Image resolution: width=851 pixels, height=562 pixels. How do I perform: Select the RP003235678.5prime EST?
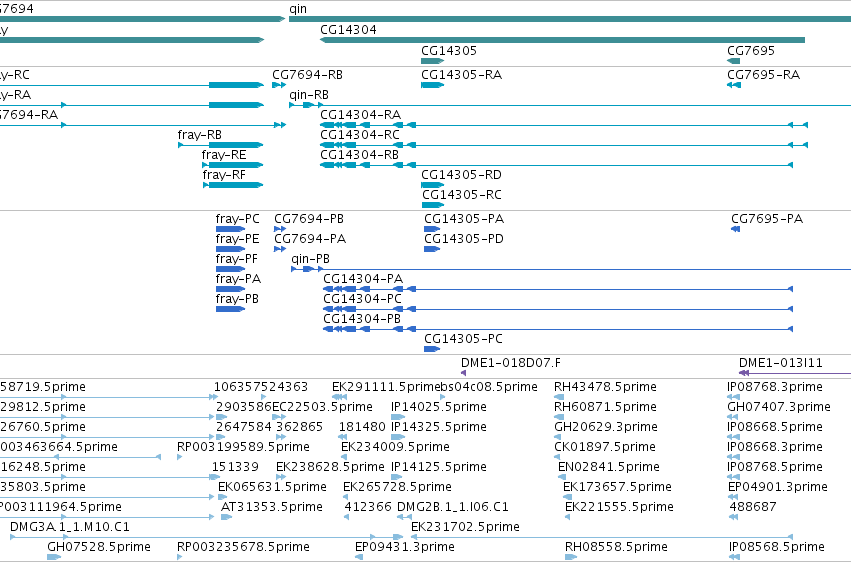[x=180, y=557]
